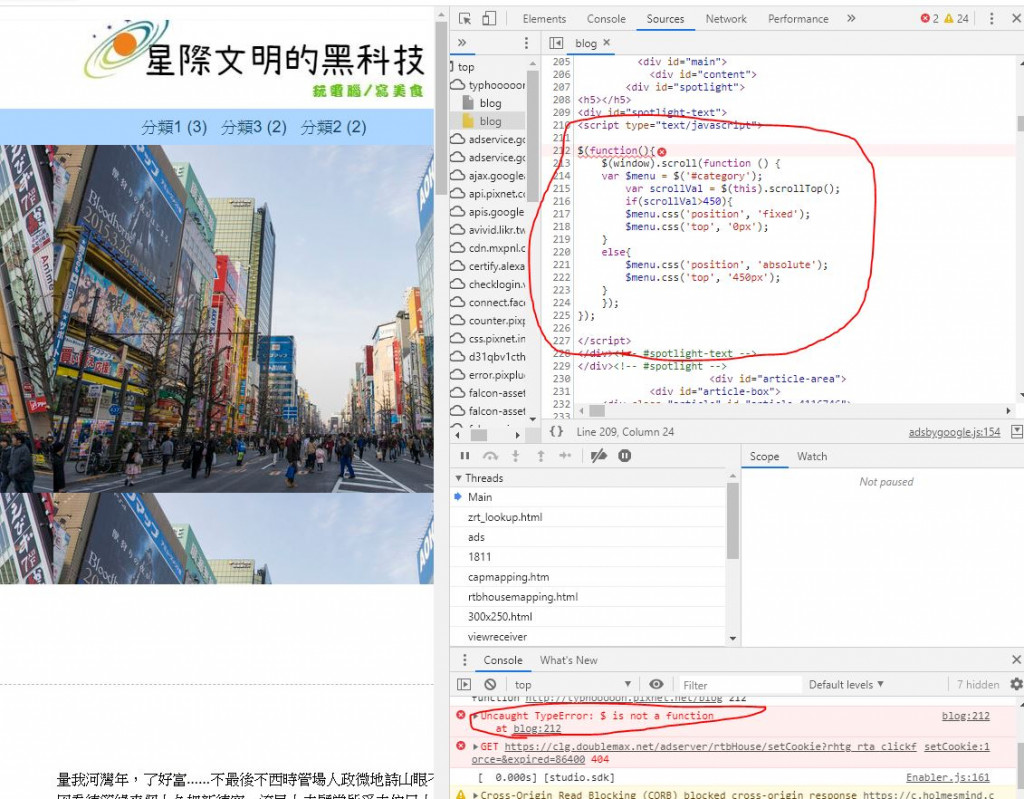Switch to the Watch tab
This screenshot has width=1024, height=799.
[812, 456]
